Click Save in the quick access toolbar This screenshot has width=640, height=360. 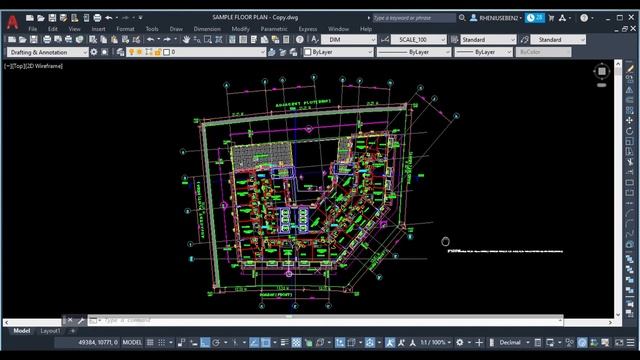[x=52, y=18]
